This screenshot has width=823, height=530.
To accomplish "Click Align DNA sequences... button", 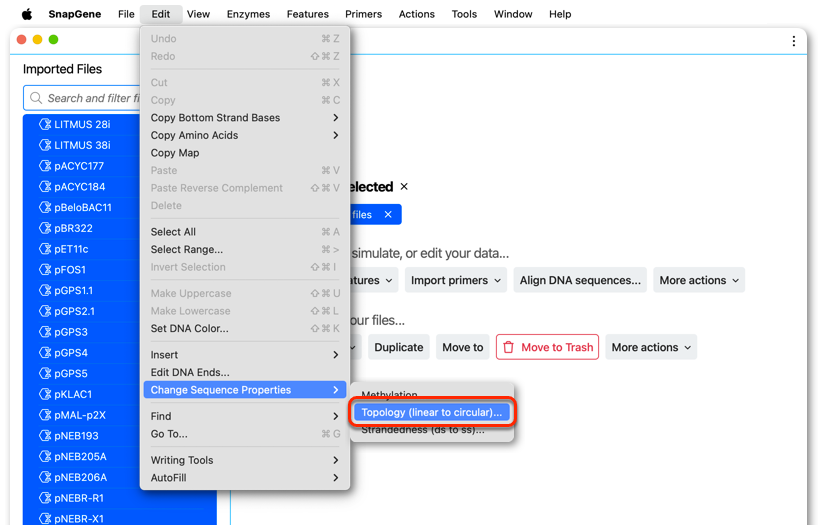I will [x=580, y=280].
